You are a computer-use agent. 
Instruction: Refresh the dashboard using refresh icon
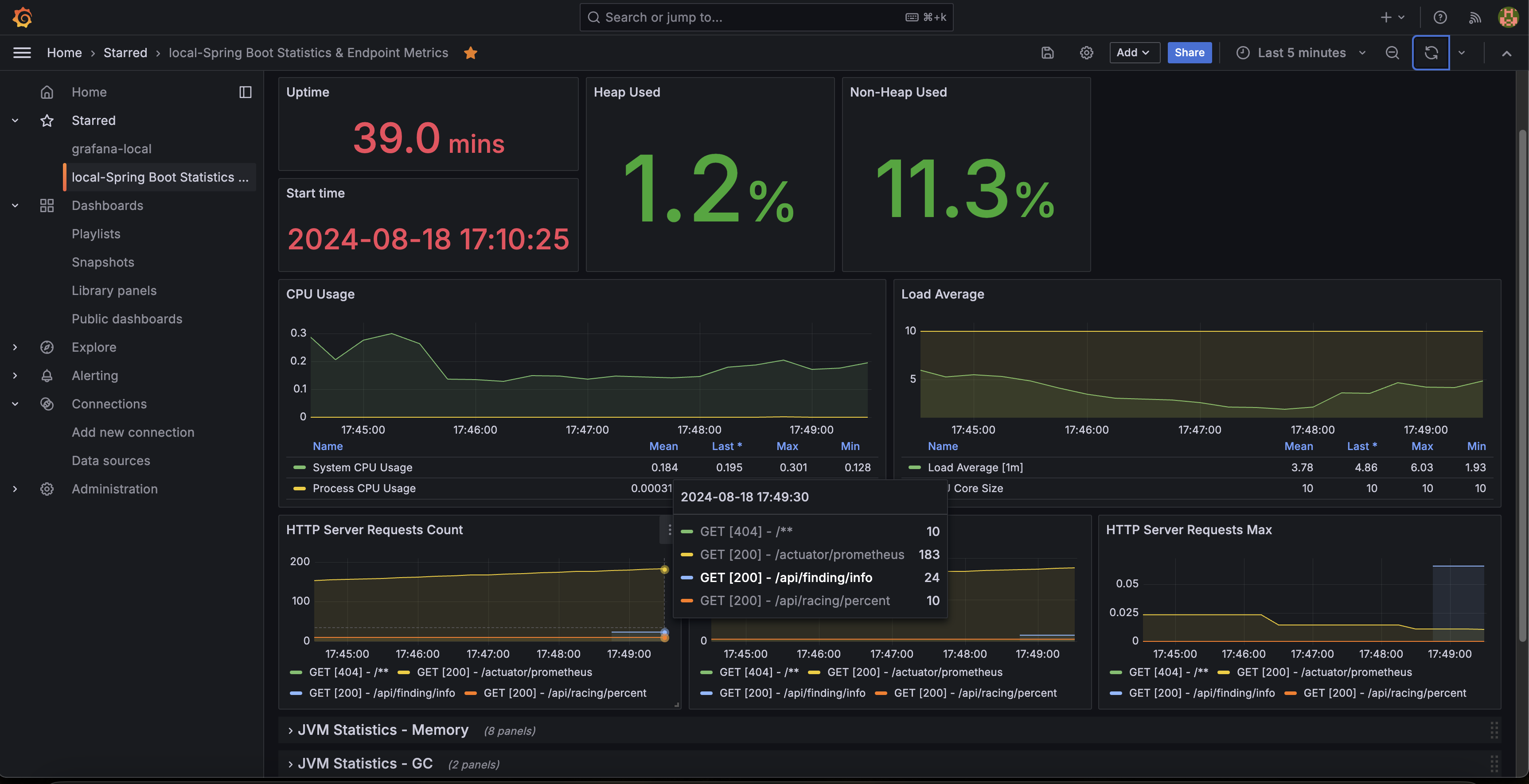pyautogui.click(x=1431, y=53)
